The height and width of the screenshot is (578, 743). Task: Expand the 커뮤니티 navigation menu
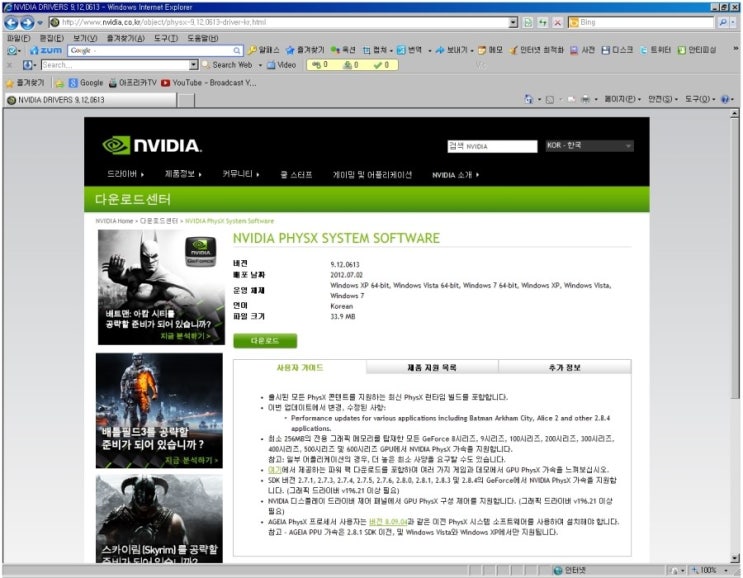point(241,174)
